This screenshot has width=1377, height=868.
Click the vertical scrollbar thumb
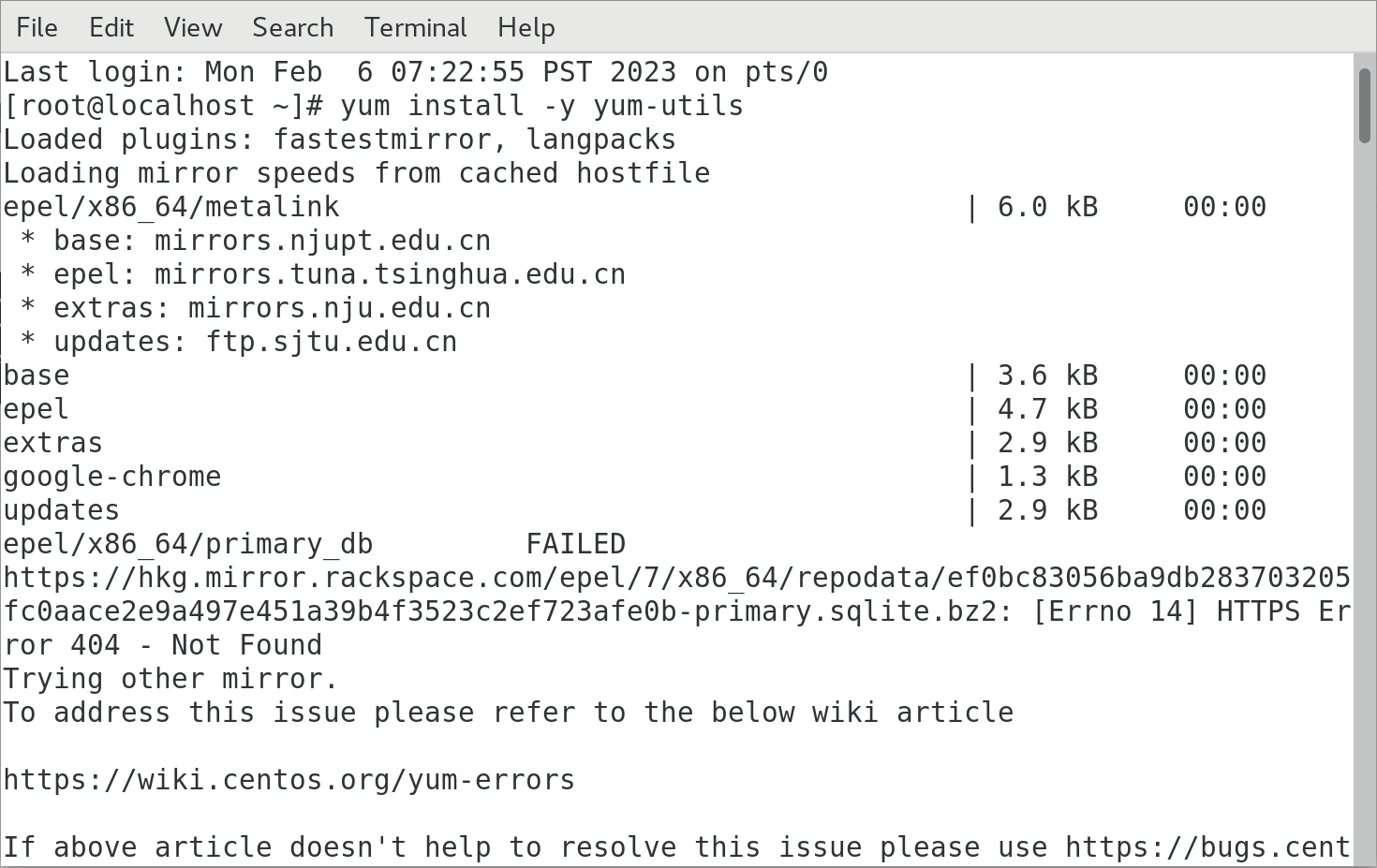pos(1364,105)
